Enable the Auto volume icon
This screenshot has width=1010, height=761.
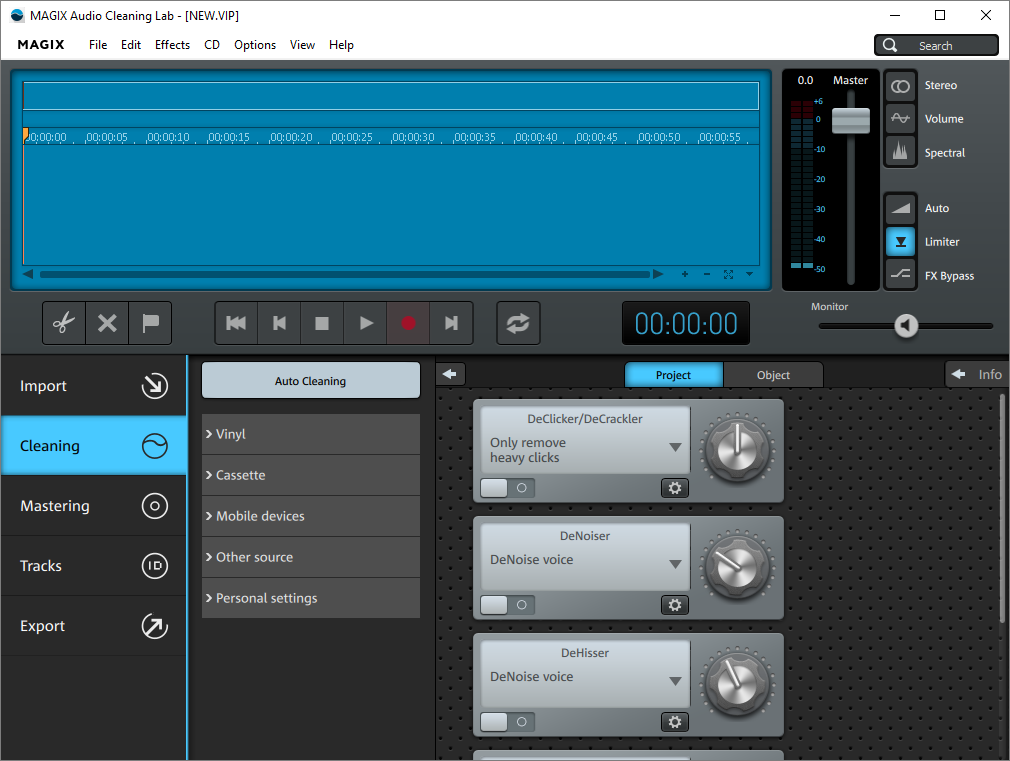[x=900, y=208]
